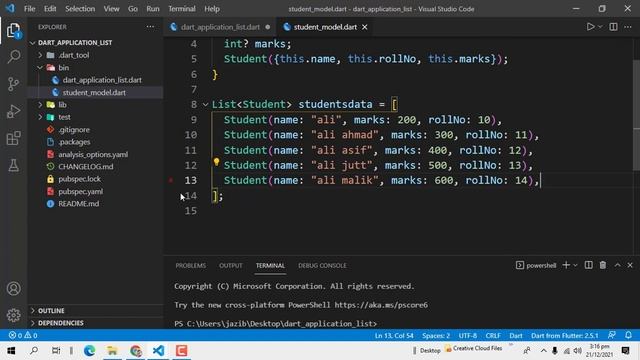The image size is (640, 360).
Task: Open the Selection menu
Action: [x=80, y=9]
